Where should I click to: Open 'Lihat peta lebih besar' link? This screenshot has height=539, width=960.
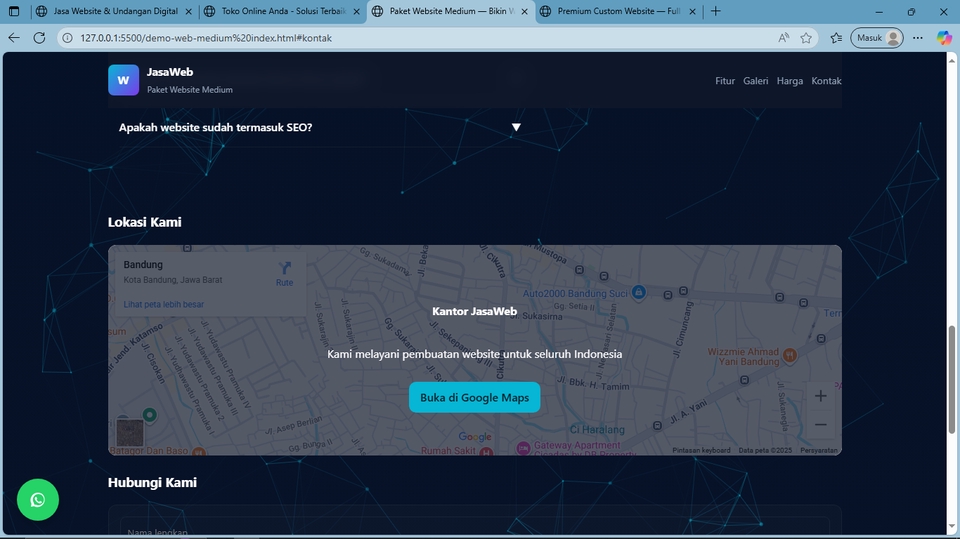click(x=163, y=304)
